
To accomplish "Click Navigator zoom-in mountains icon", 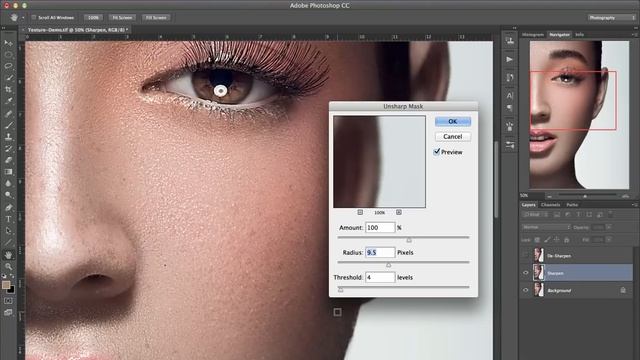I will click(x=625, y=196).
